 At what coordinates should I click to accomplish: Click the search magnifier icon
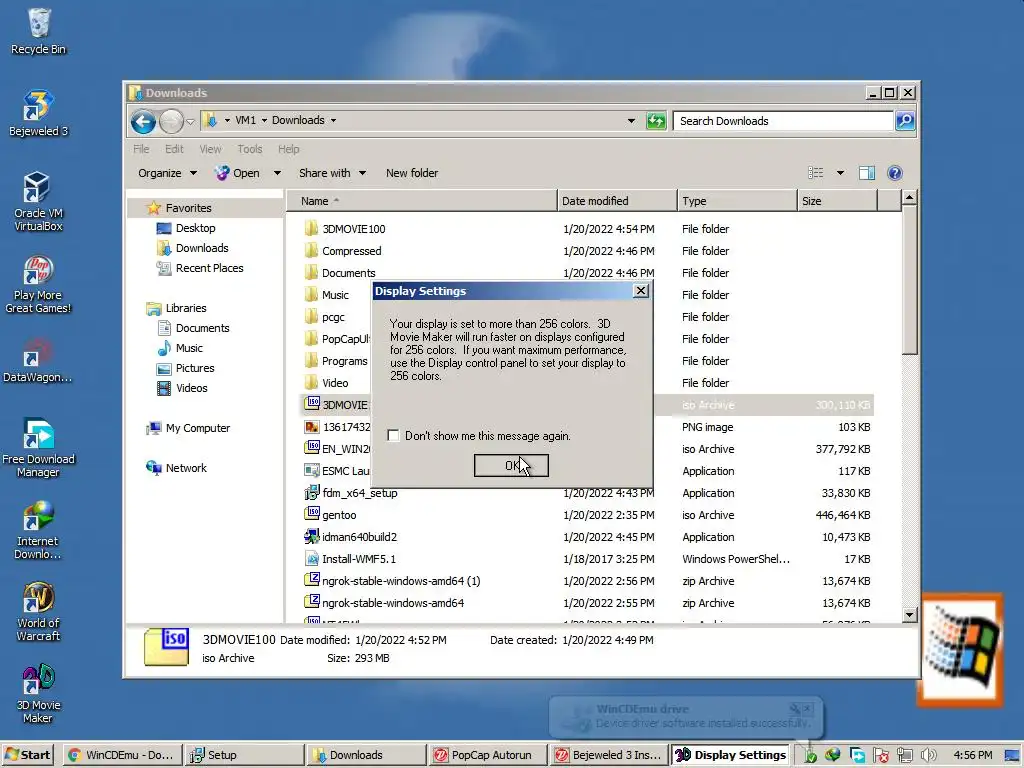tap(904, 121)
